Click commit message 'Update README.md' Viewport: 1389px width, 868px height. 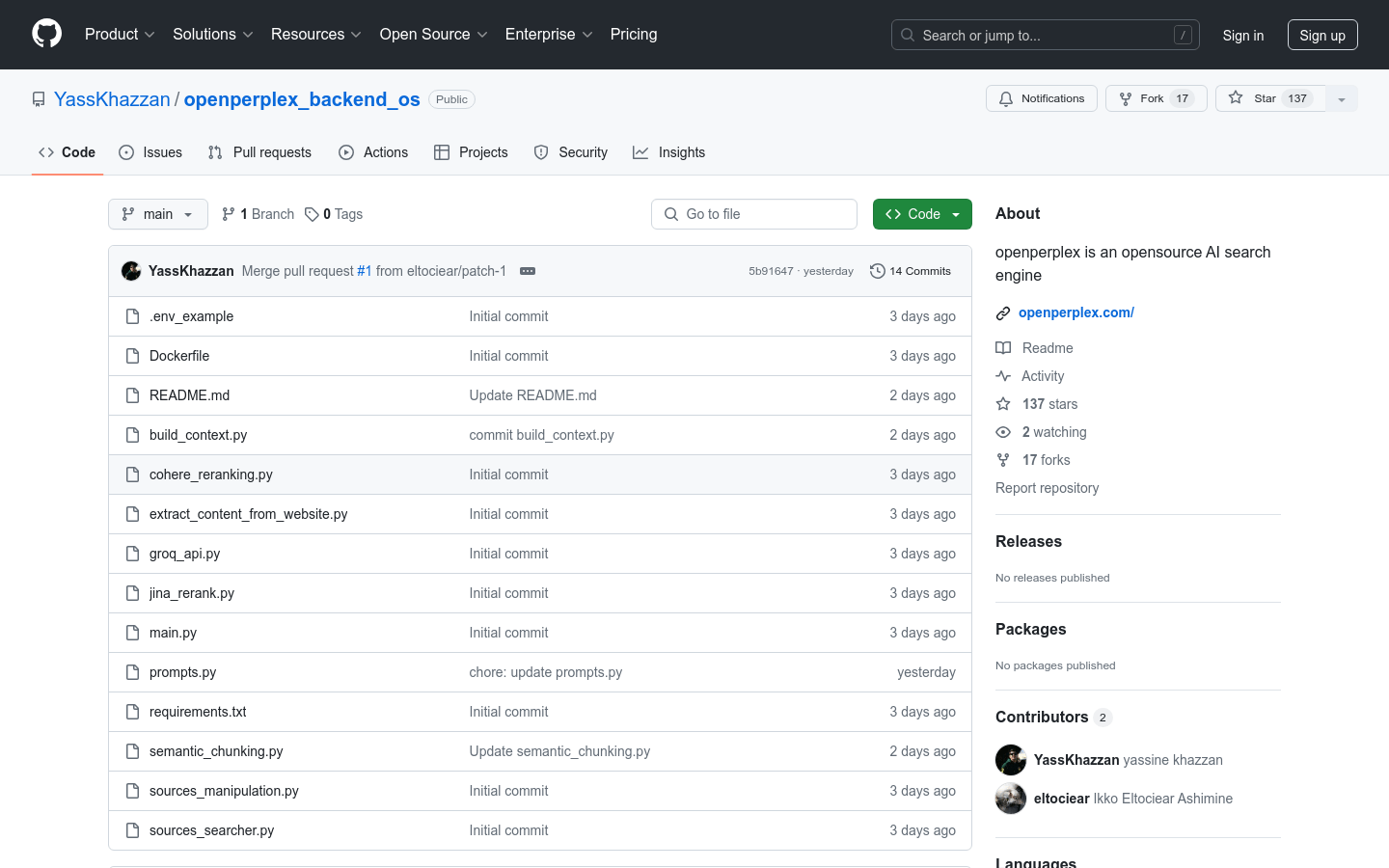533,395
